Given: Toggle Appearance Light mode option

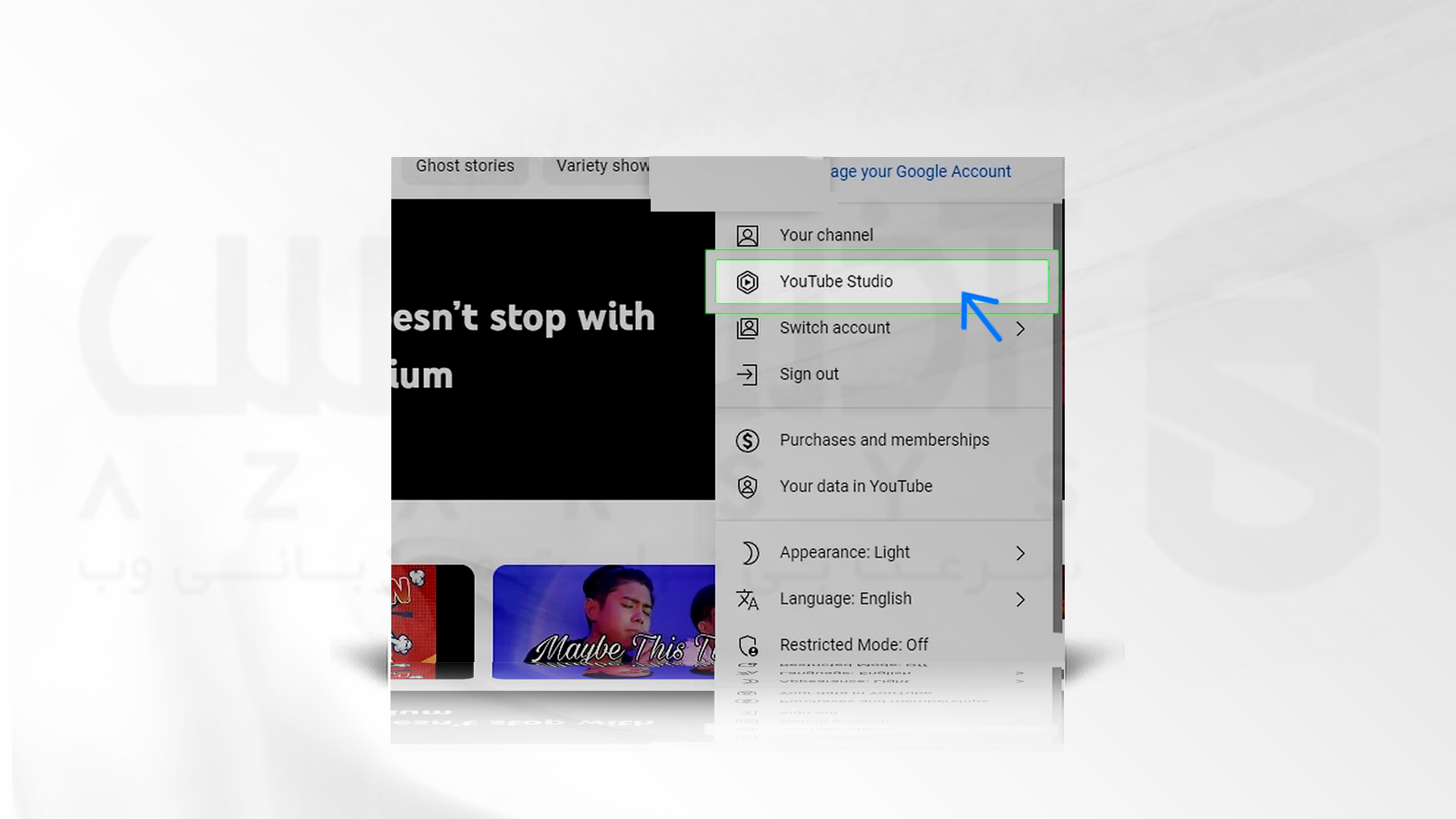Looking at the screenshot, I should (x=883, y=552).
